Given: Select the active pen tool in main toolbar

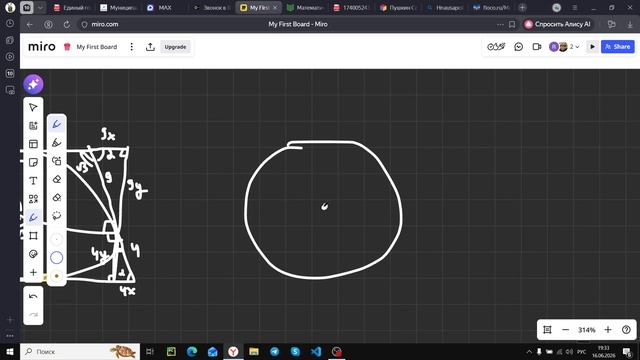Looking at the screenshot, I should pyautogui.click(x=33, y=217).
